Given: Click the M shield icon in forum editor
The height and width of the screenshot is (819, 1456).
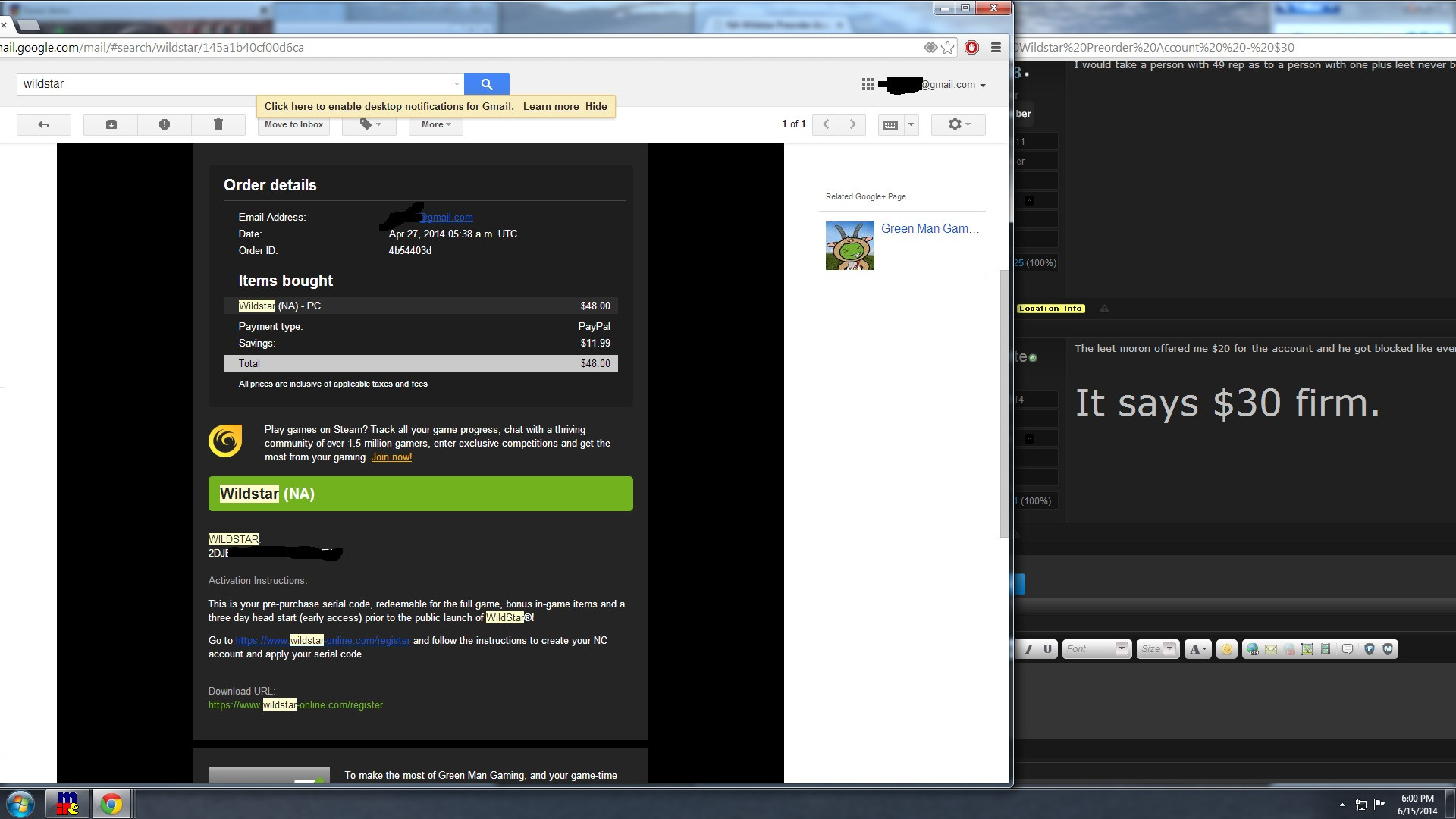Looking at the screenshot, I should tap(1388, 649).
